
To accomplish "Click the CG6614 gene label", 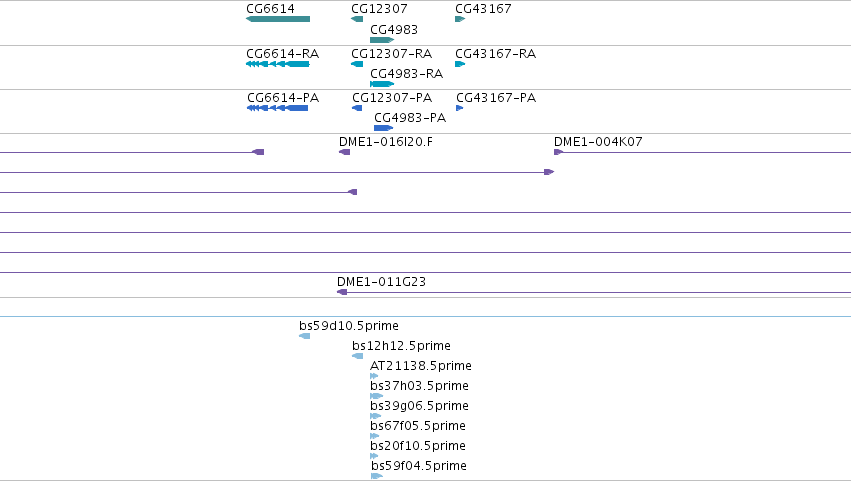I will coord(270,9).
